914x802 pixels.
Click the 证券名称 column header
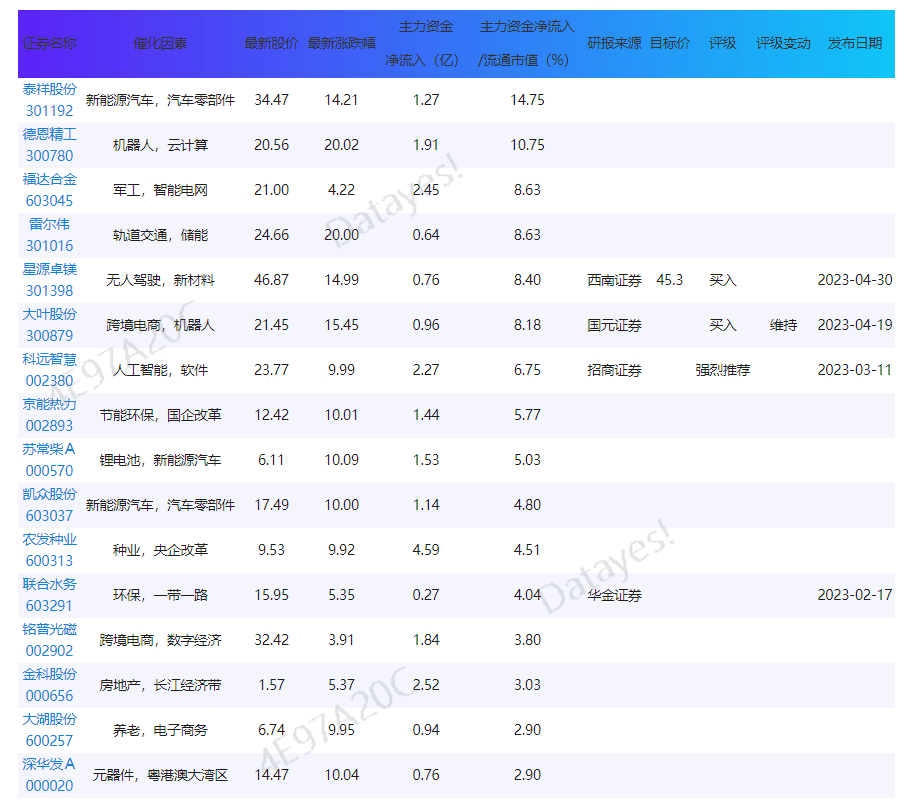click(x=50, y=43)
